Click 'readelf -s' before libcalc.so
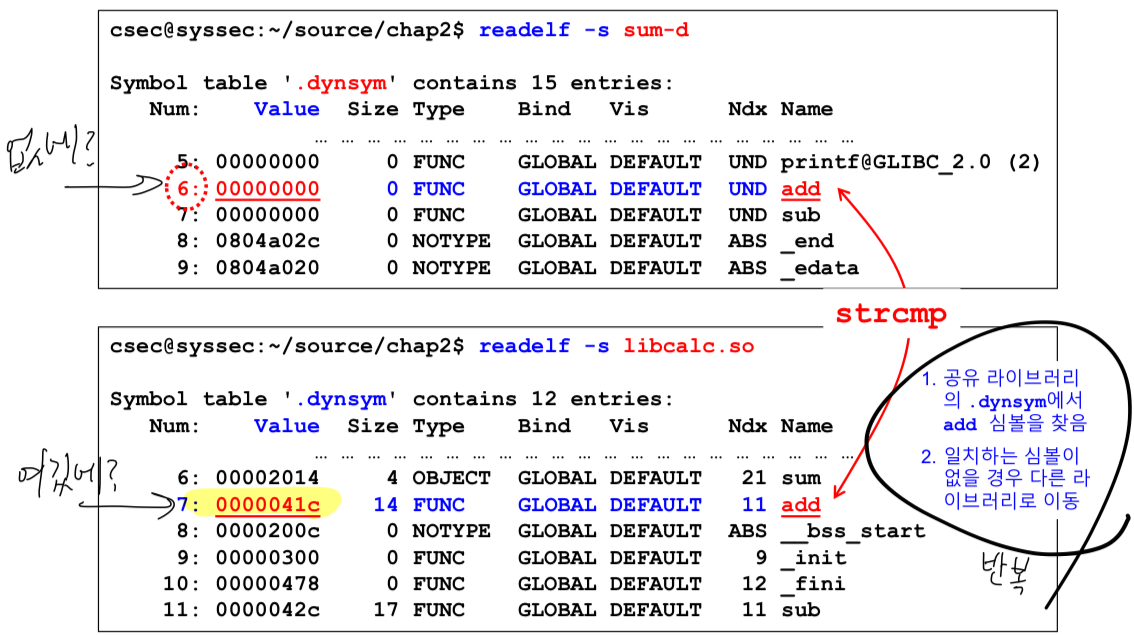1134x635 pixels. [544, 346]
